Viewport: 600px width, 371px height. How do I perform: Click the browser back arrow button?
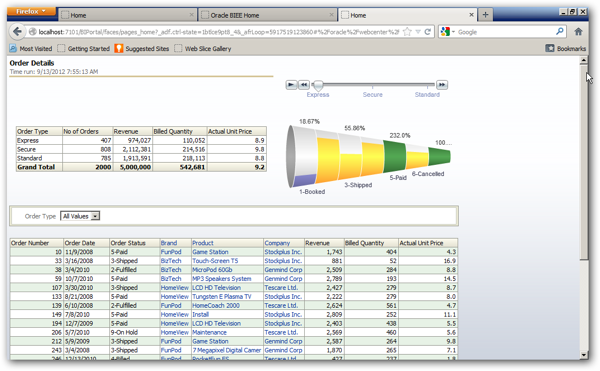17,32
